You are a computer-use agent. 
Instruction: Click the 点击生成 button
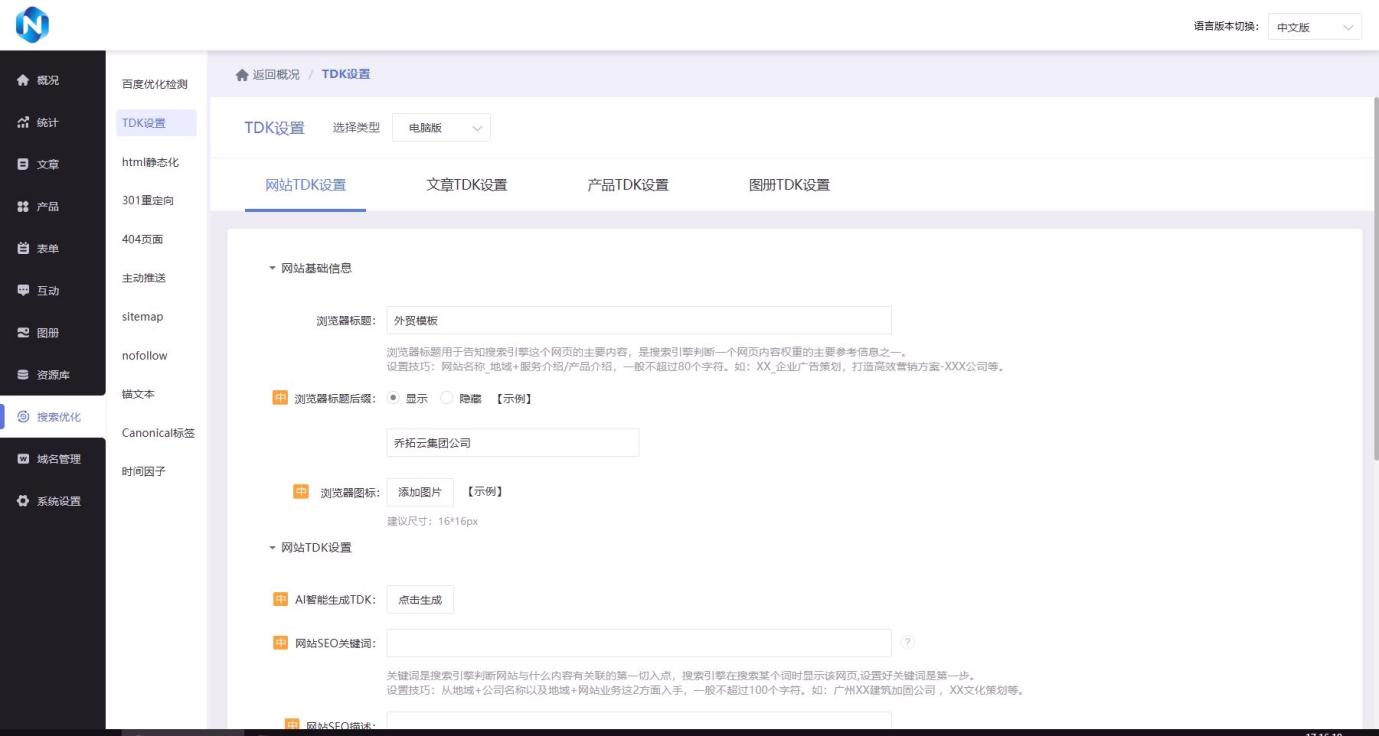[x=420, y=600]
